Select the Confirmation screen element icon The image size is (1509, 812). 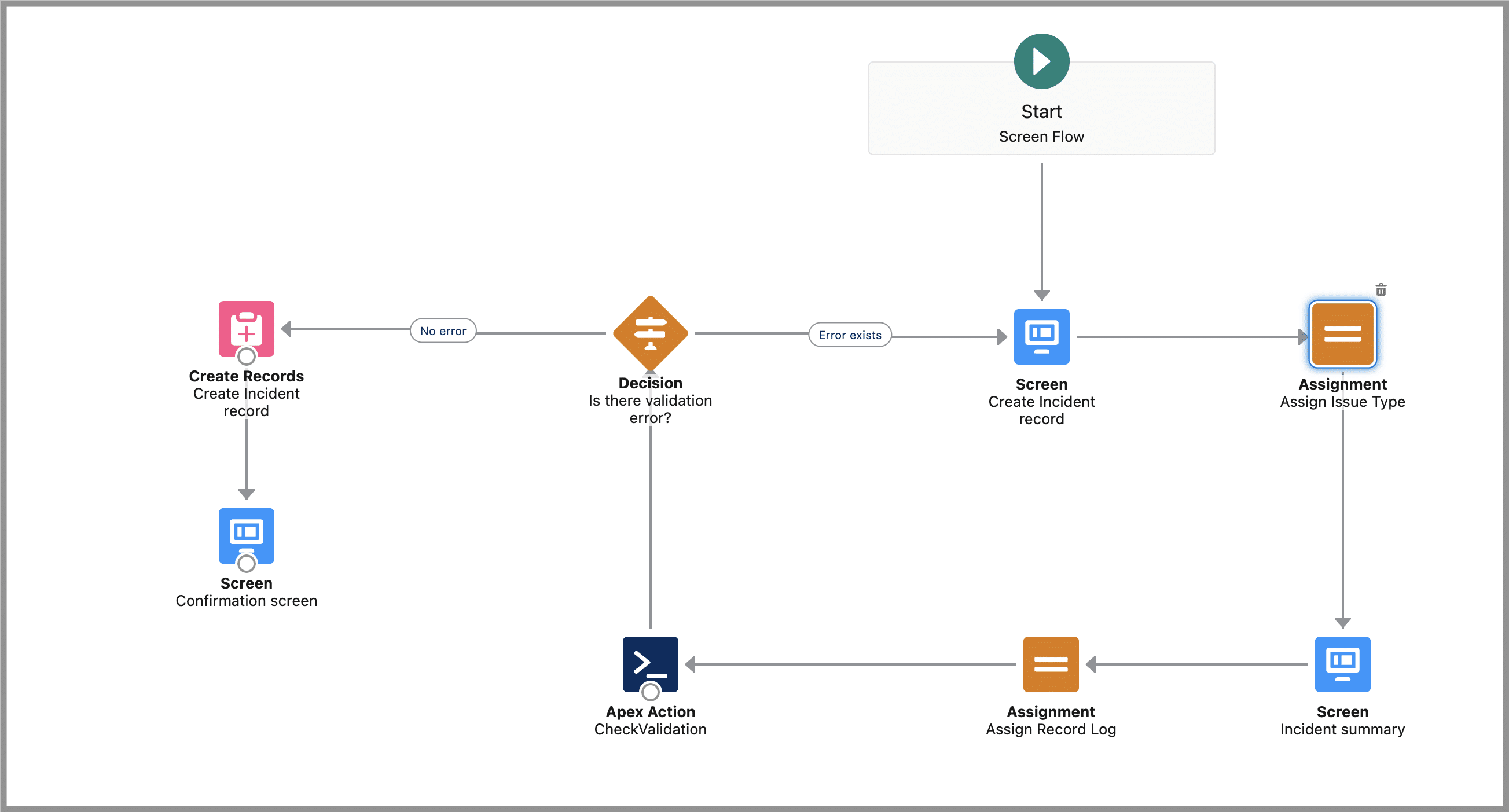click(246, 535)
